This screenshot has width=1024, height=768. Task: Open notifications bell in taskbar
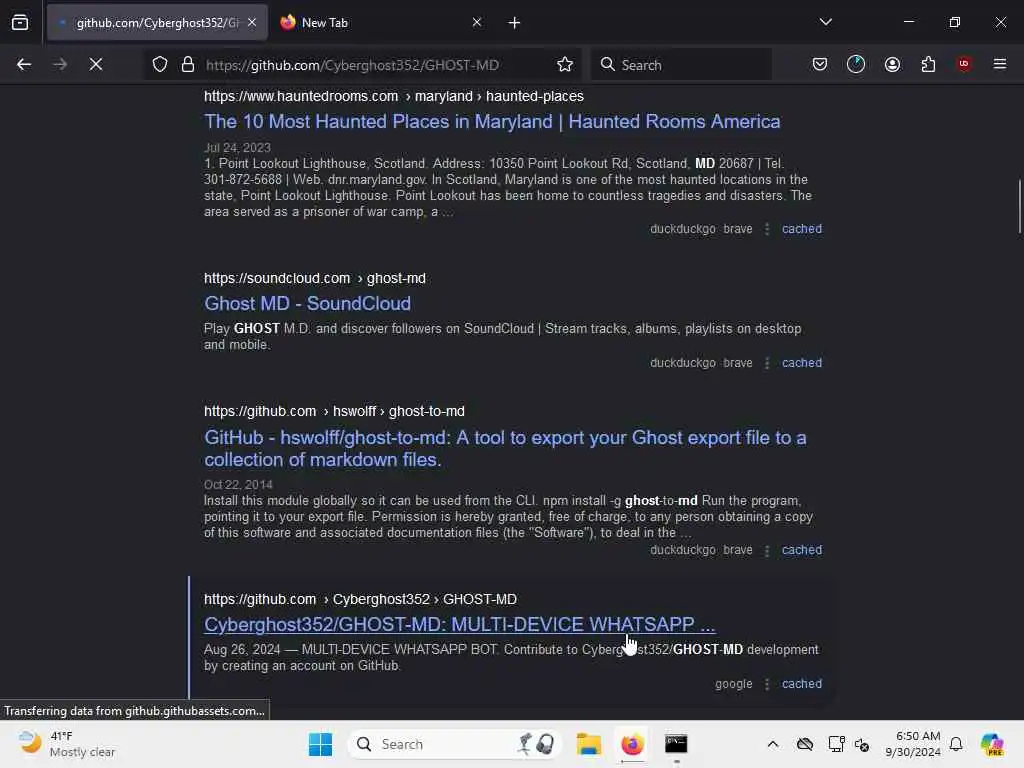click(x=956, y=744)
